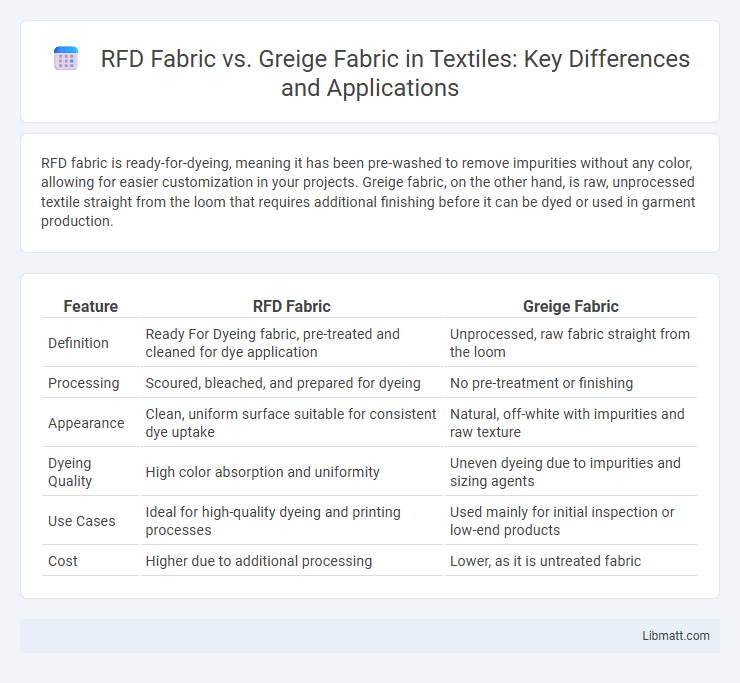Viewport: 740px width, 683px height.
Task: Select the 'Feature' column header
Action: pyautogui.click(x=91, y=306)
